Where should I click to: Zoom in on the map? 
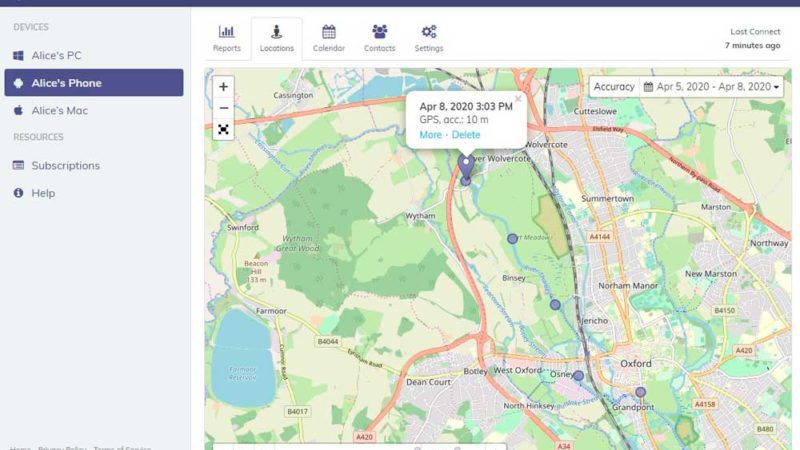[x=223, y=87]
